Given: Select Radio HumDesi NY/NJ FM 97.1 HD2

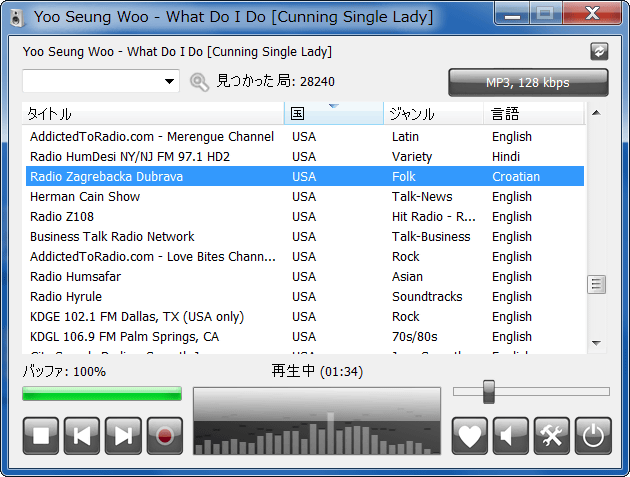Looking at the screenshot, I should [x=305, y=156].
